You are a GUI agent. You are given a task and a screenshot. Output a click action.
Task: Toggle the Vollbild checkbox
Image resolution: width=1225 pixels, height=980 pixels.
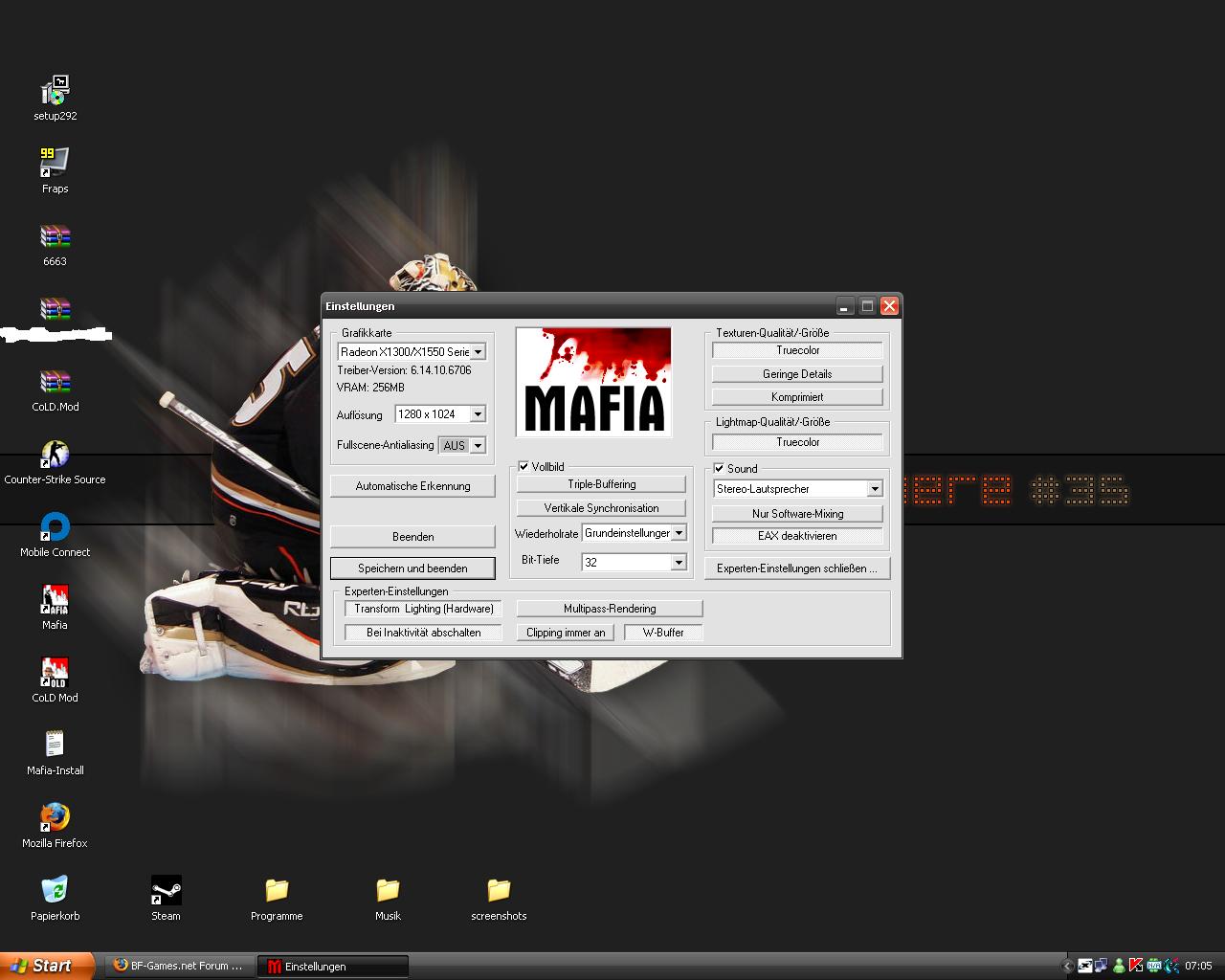point(523,466)
